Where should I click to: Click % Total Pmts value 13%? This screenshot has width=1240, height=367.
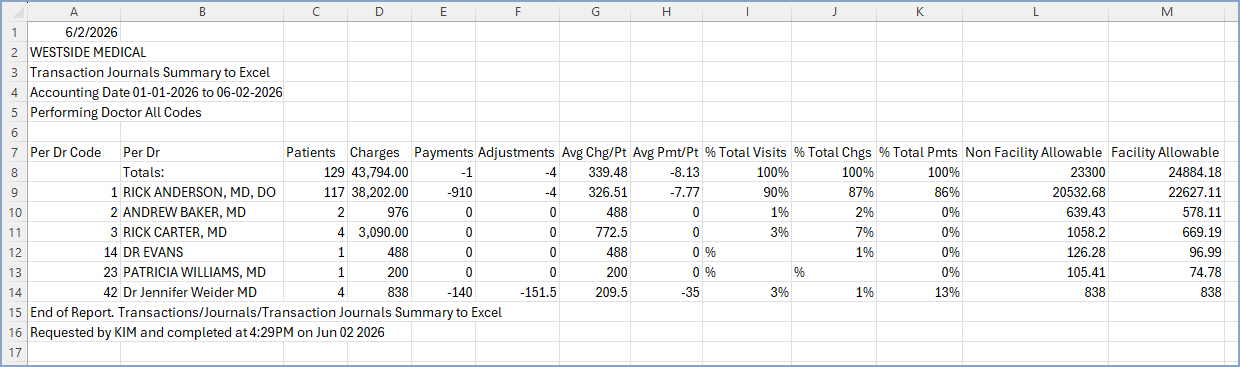coord(920,292)
